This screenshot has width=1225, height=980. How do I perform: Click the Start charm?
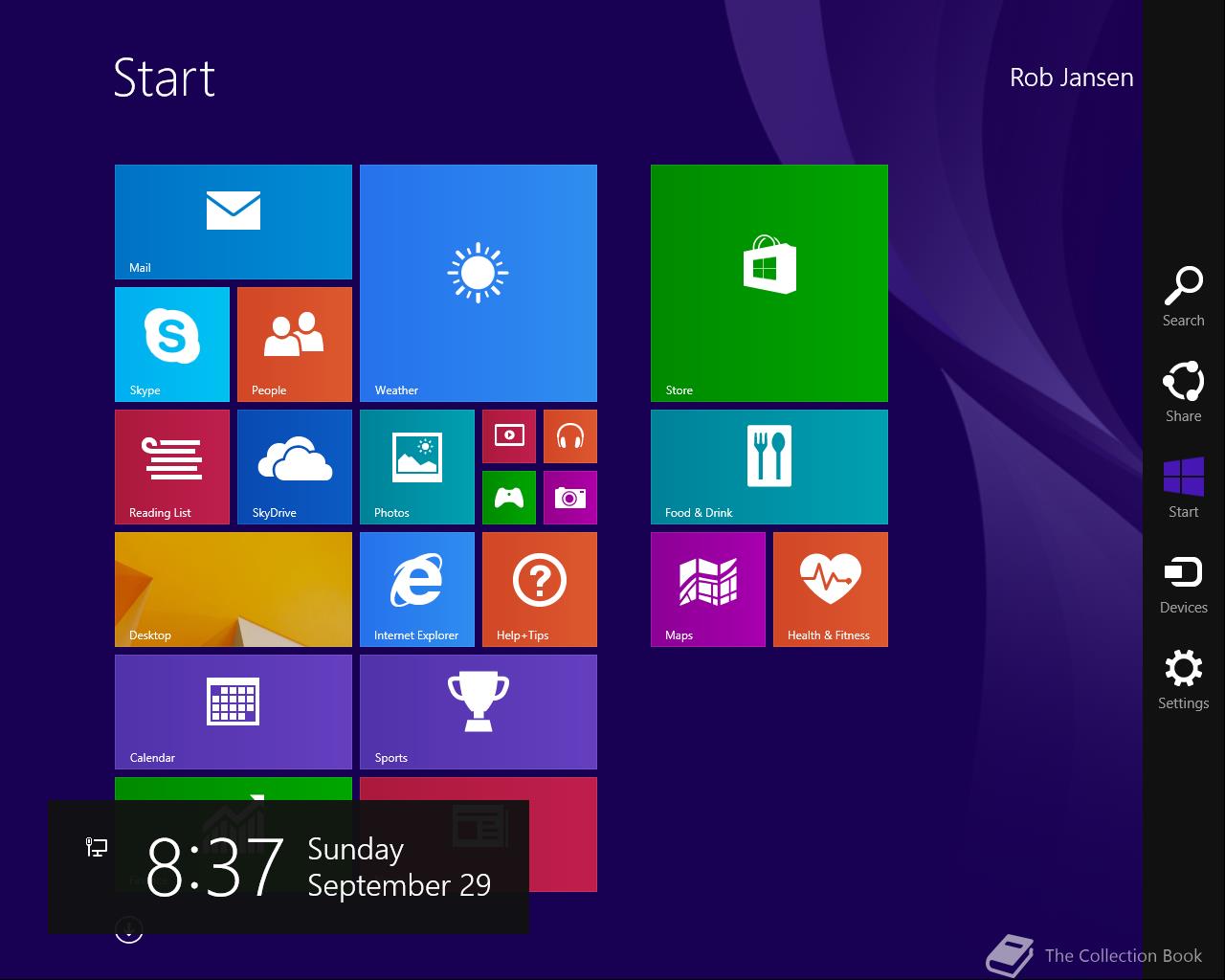(x=1184, y=488)
